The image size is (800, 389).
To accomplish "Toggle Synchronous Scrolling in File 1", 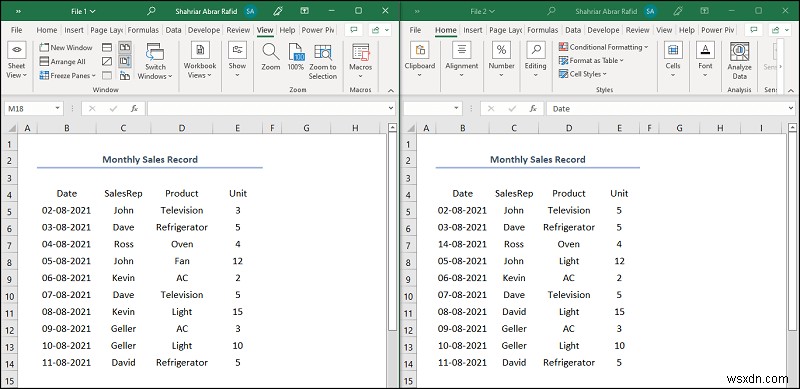I will coord(124,61).
